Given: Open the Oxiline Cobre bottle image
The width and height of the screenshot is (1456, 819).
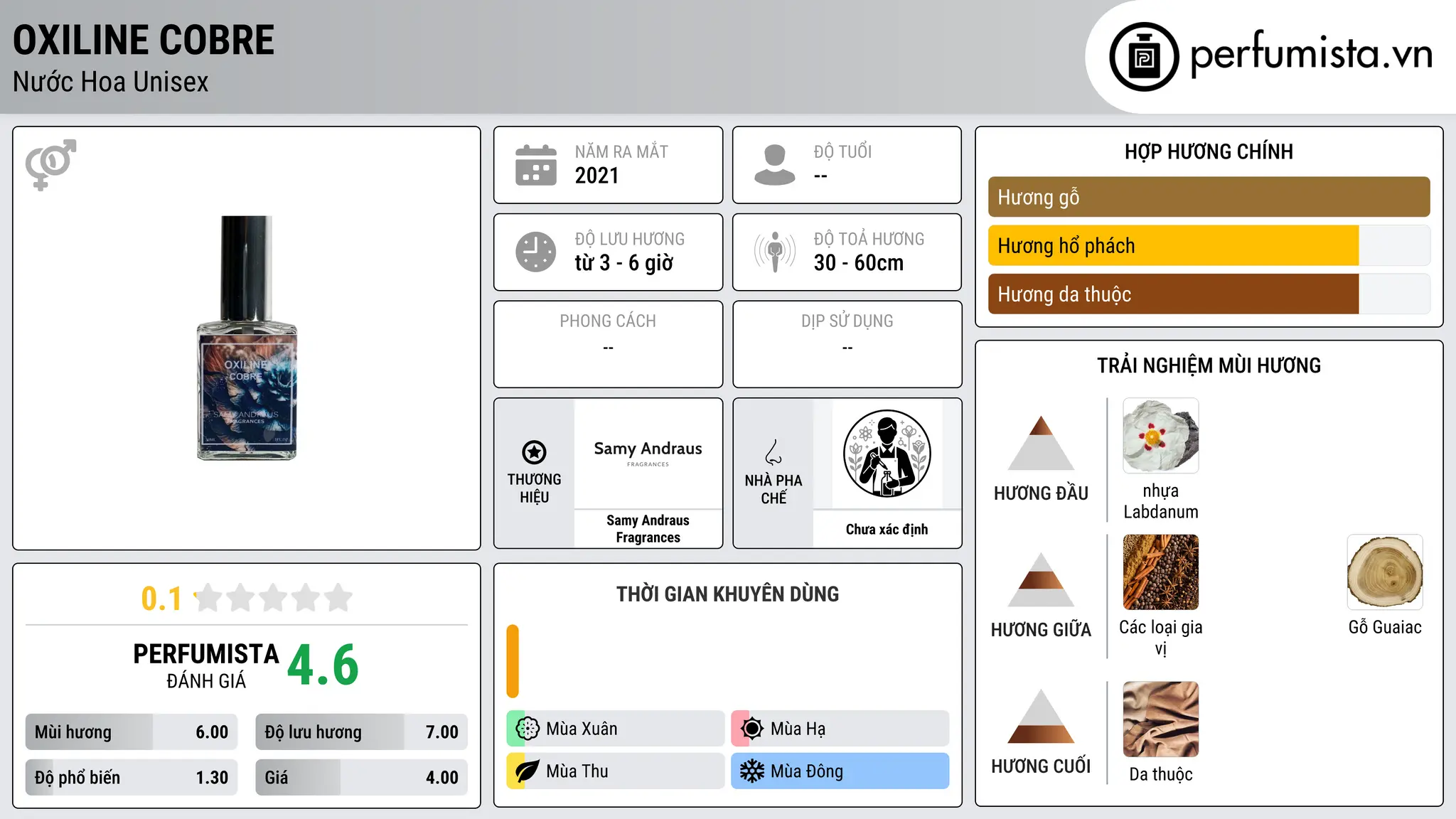Looking at the screenshot, I should (247, 338).
